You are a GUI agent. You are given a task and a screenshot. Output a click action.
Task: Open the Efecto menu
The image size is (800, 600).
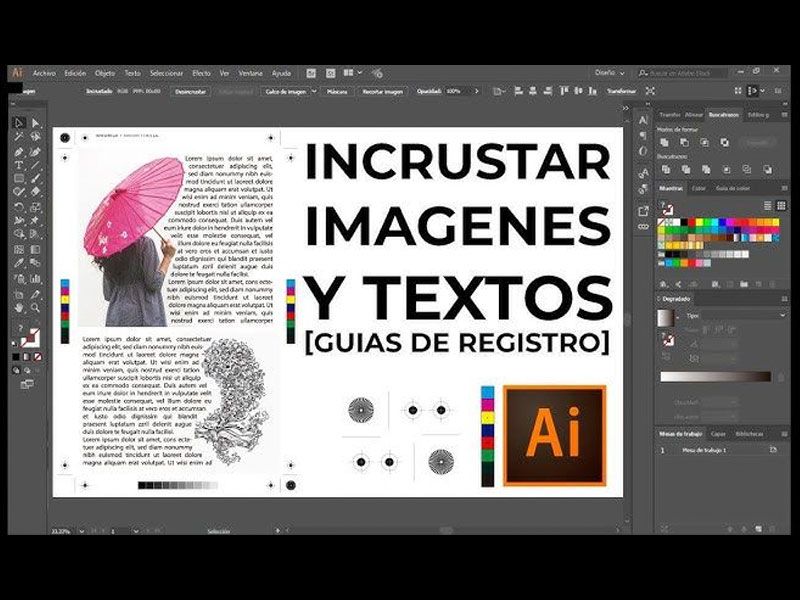click(201, 73)
